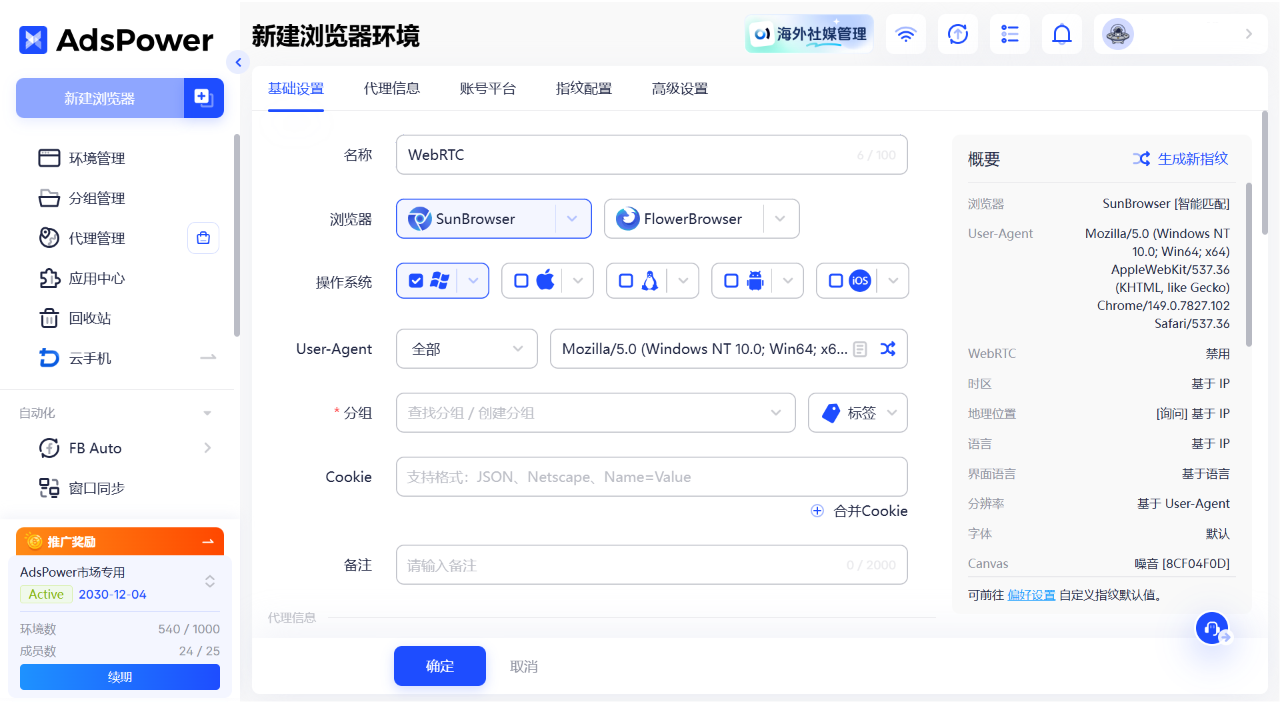Check the macOS operating system checkbox
Image resolution: width=1280 pixels, height=702 pixels.
(521, 281)
